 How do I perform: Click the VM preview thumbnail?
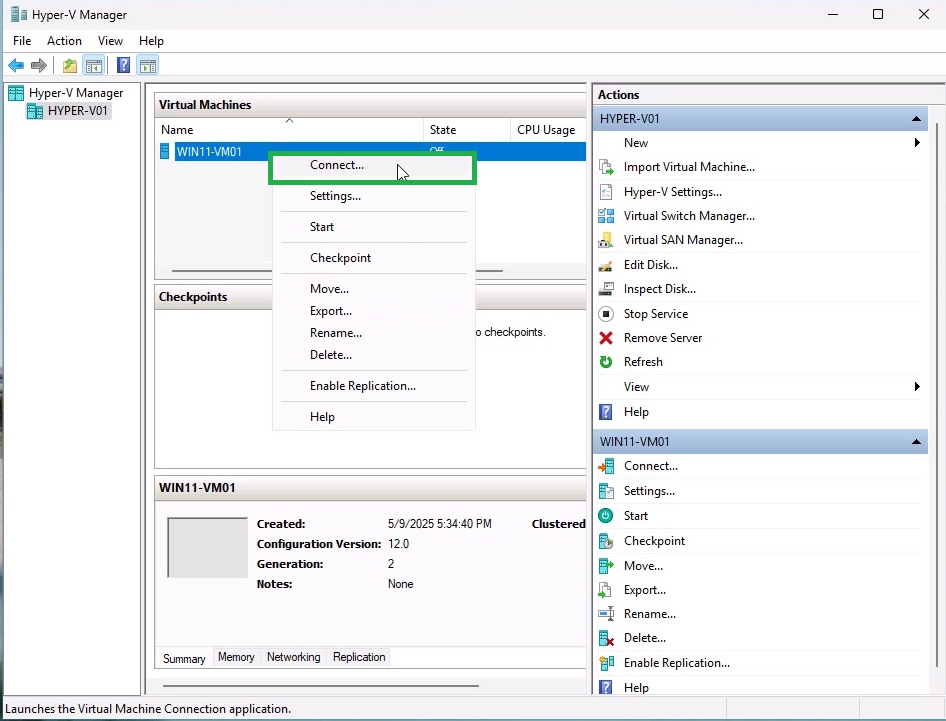pos(208,548)
